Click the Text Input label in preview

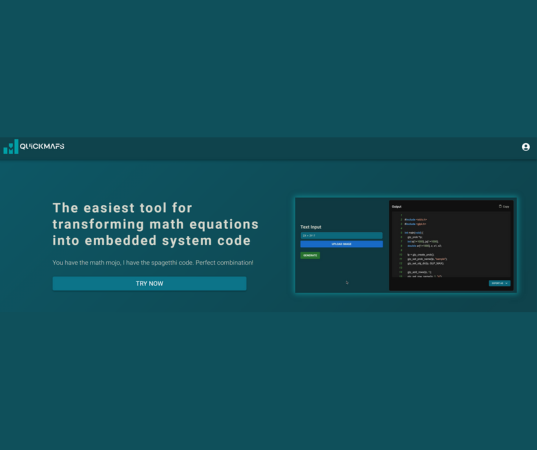click(x=311, y=227)
